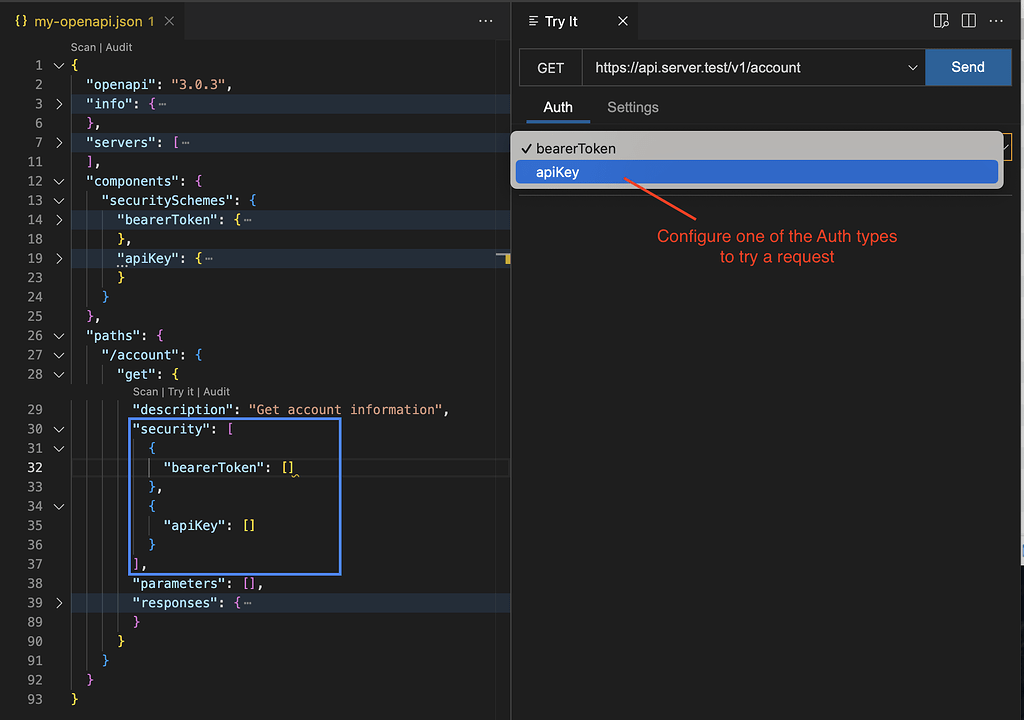The width and height of the screenshot is (1024, 720).
Task: Click Scan code lens above description line
Action: click(145, 391)
